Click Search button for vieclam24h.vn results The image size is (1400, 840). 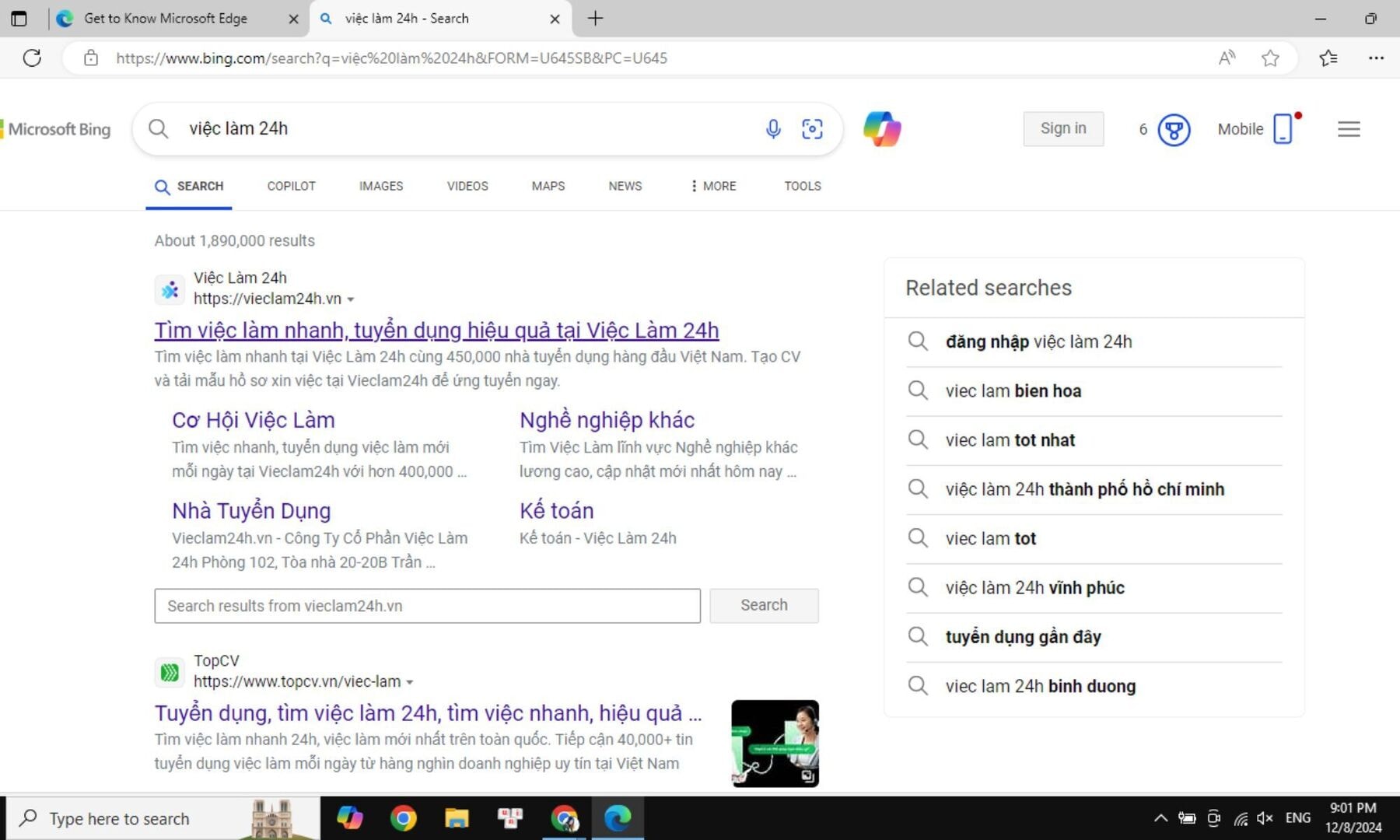764,605
